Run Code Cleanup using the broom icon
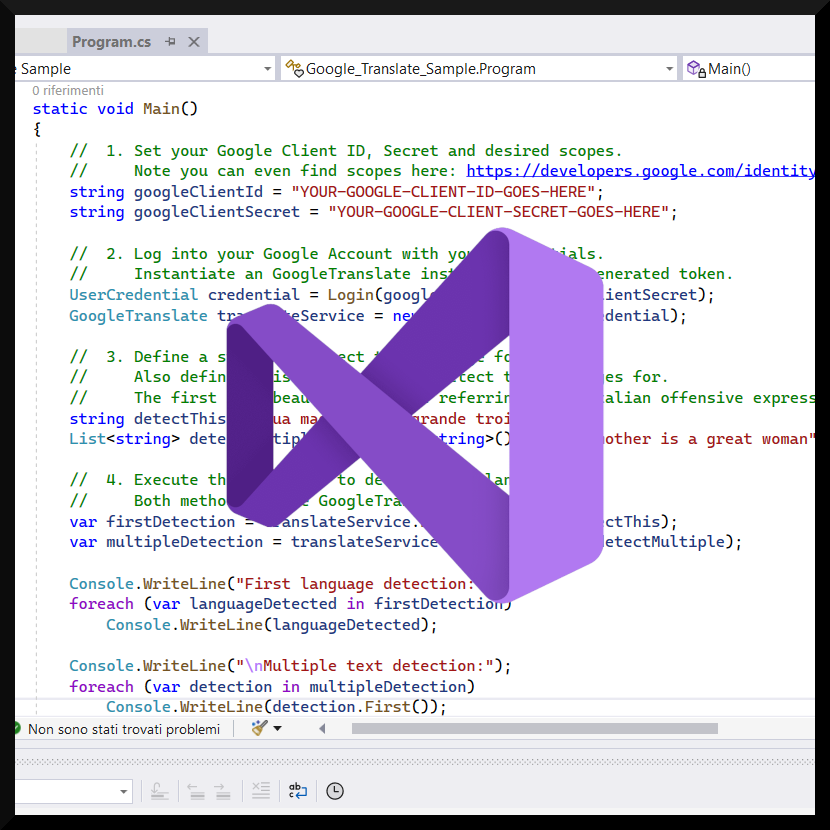This screenshot has width=830, height=830. coord(258,729)
